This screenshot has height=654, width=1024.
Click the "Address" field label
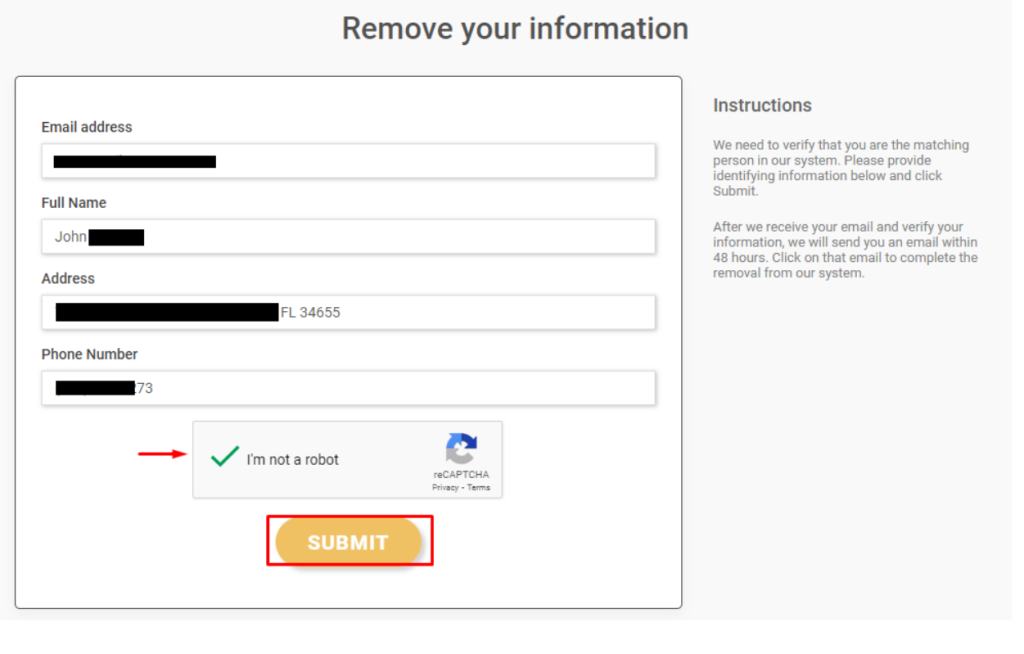(68, 278)
